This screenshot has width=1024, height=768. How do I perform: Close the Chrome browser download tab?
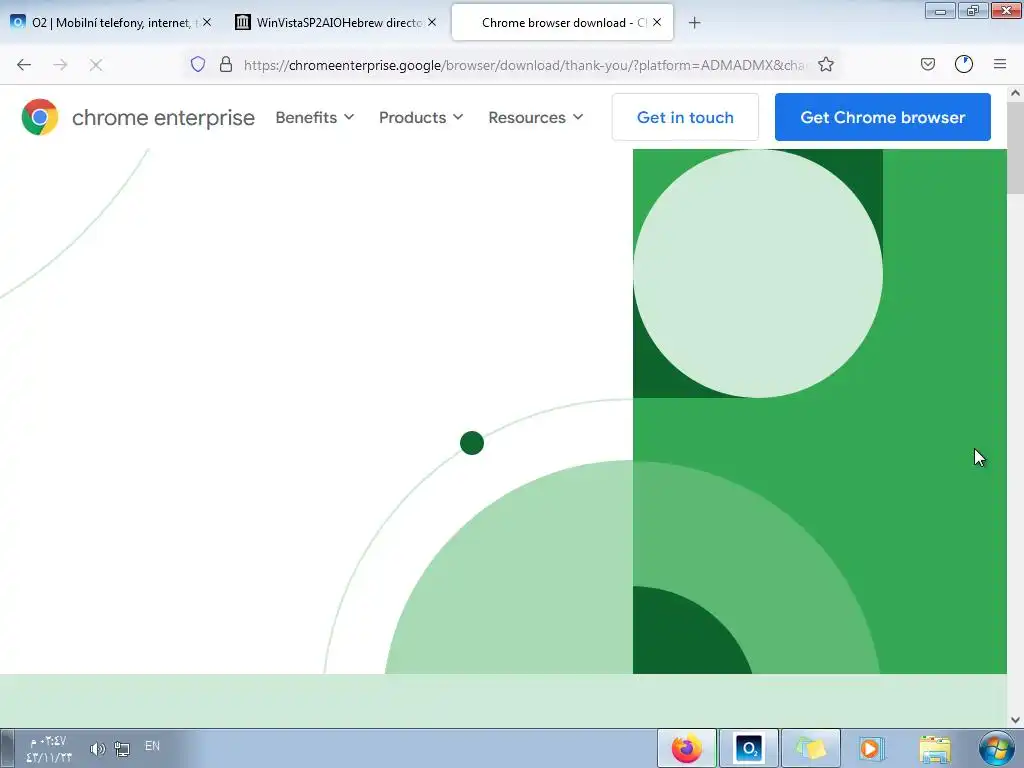coord(657,22)
